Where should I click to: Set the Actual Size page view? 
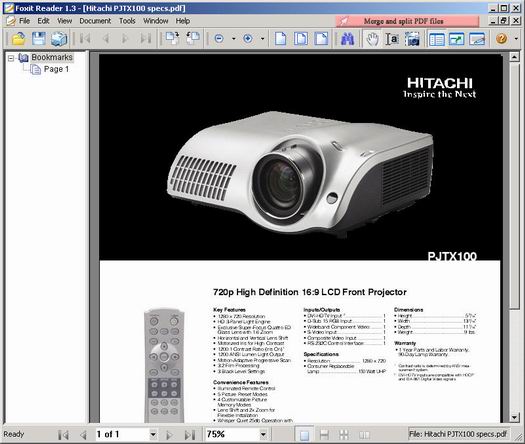click(x=281, y=39)
